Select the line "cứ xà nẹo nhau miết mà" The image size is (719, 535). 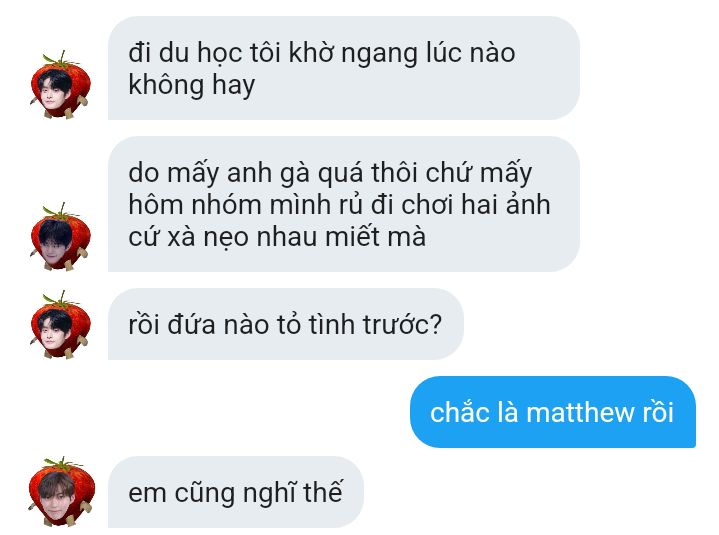[x=277, y=237]
